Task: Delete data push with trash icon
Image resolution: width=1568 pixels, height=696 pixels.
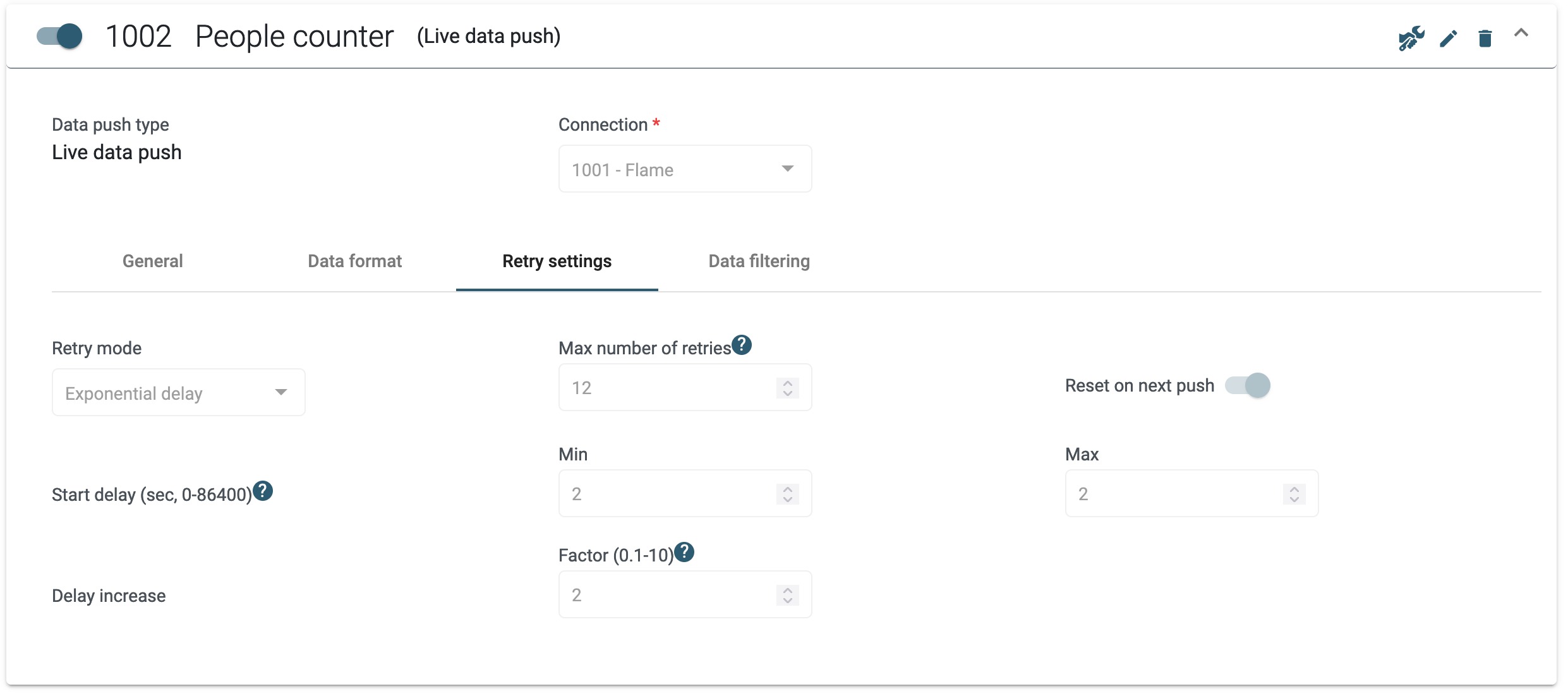Action: [1485, 39]
